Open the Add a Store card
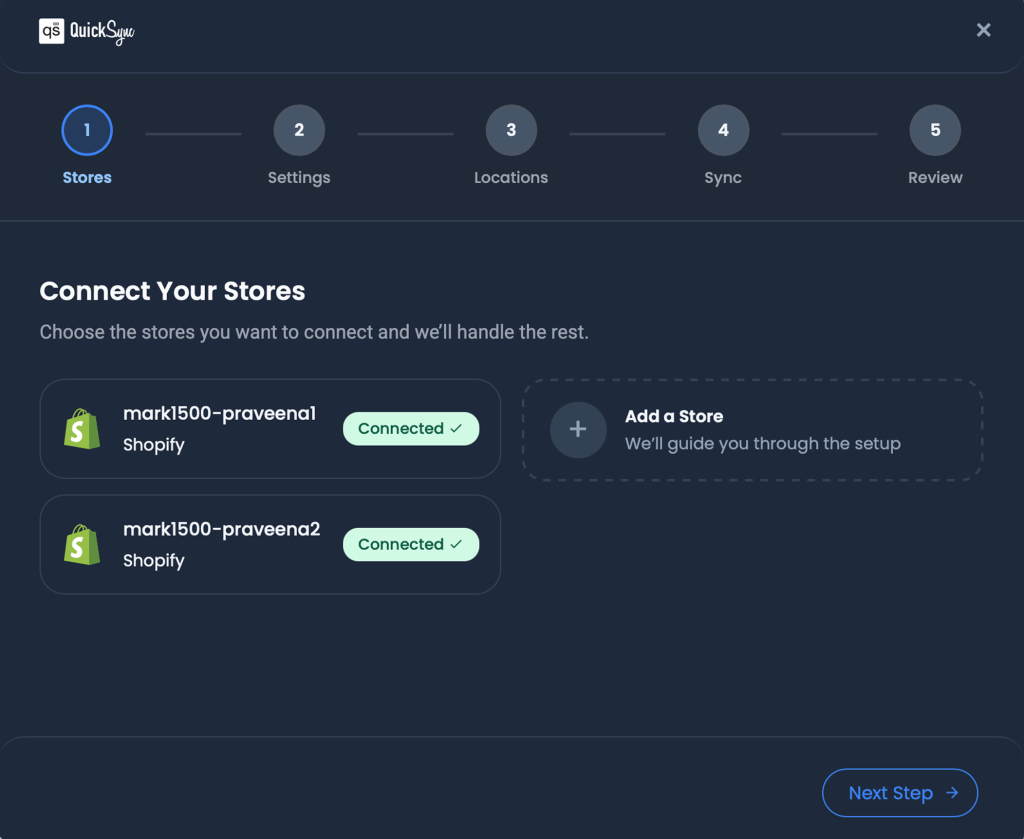Image resolution: width=1024 pixels, height=839 pixels. pos(751,429)
